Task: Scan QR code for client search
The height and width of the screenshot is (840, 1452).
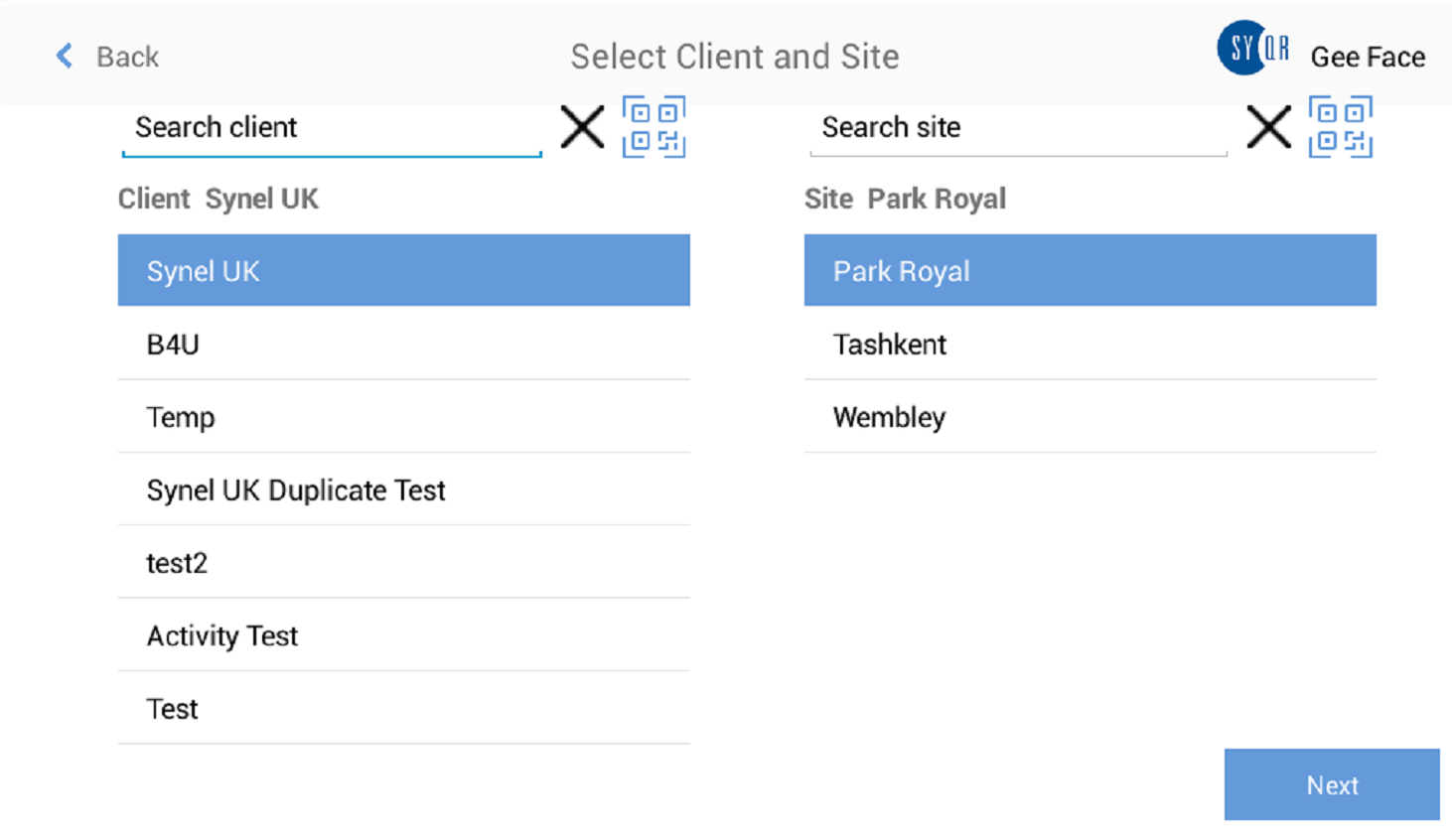Action: [653, 127]
